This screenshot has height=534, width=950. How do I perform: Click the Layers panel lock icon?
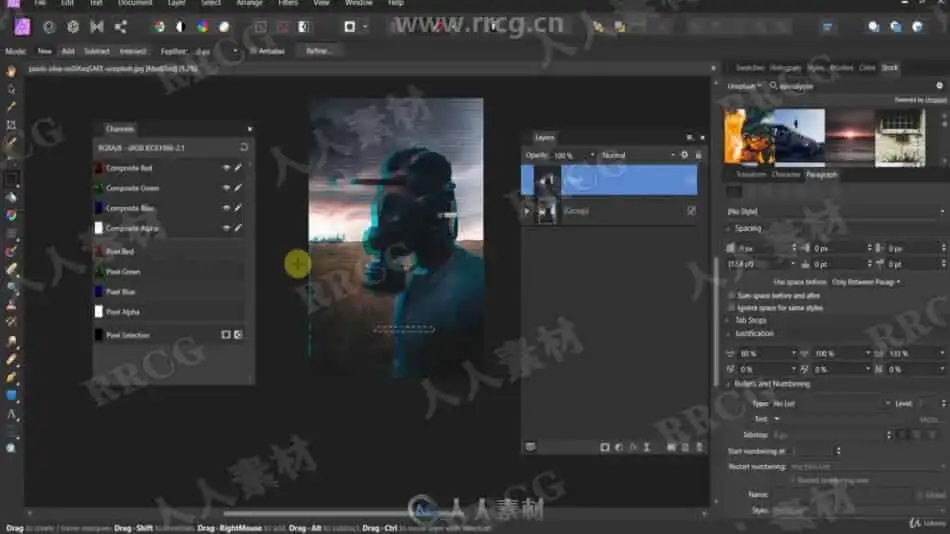click(x=698, y=155)
